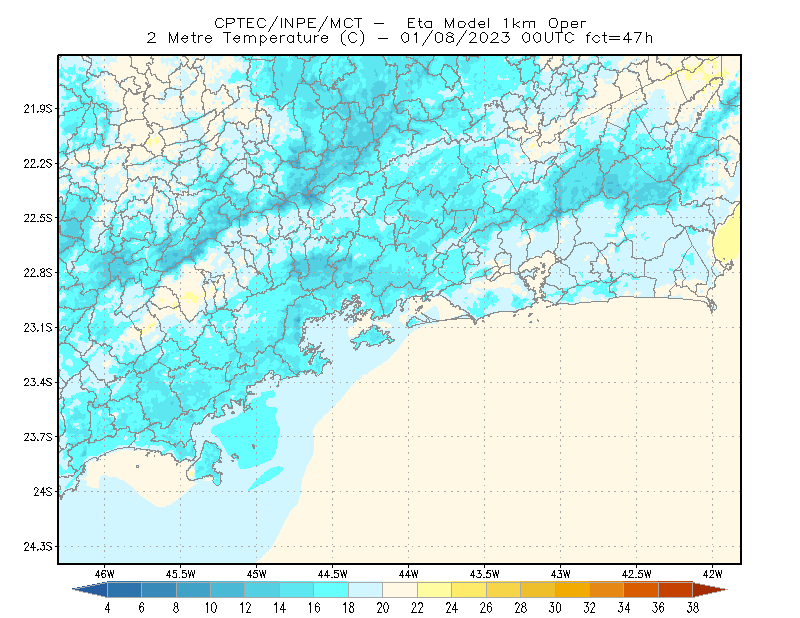This screenshot has height=618, width=800.
Task: Click the left blue arrow of colorbar
Action: point(90,590)
